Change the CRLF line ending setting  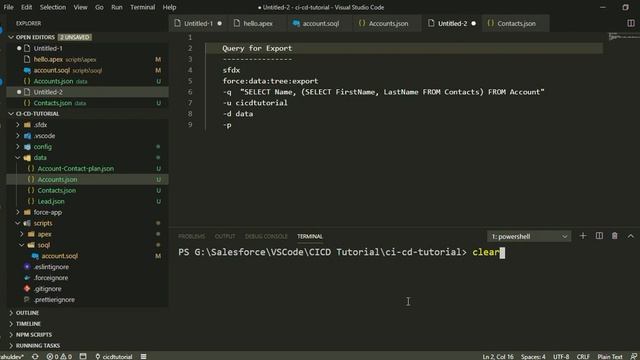tap(583, 356)
